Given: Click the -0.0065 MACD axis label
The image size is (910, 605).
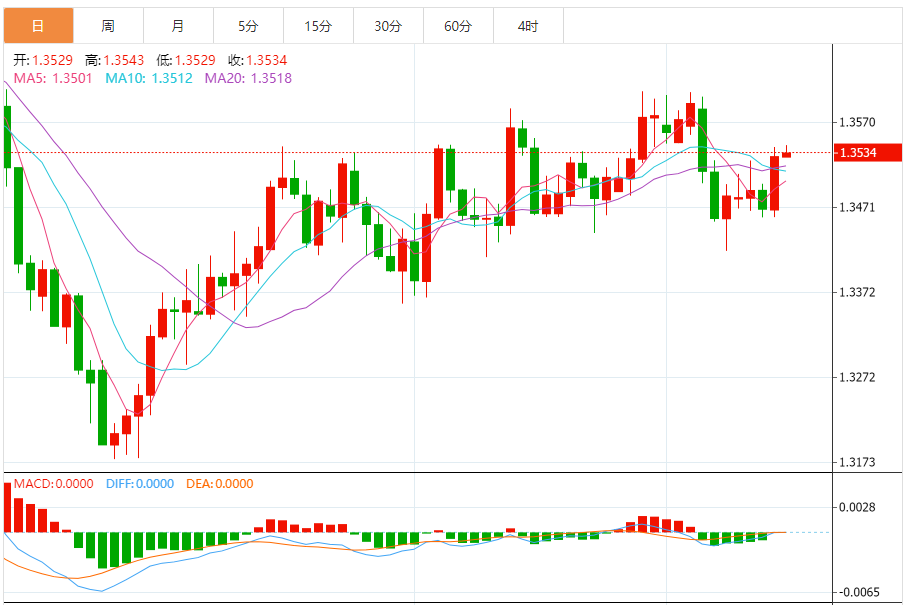Looking at the screenshot, I should click(858, 592).
